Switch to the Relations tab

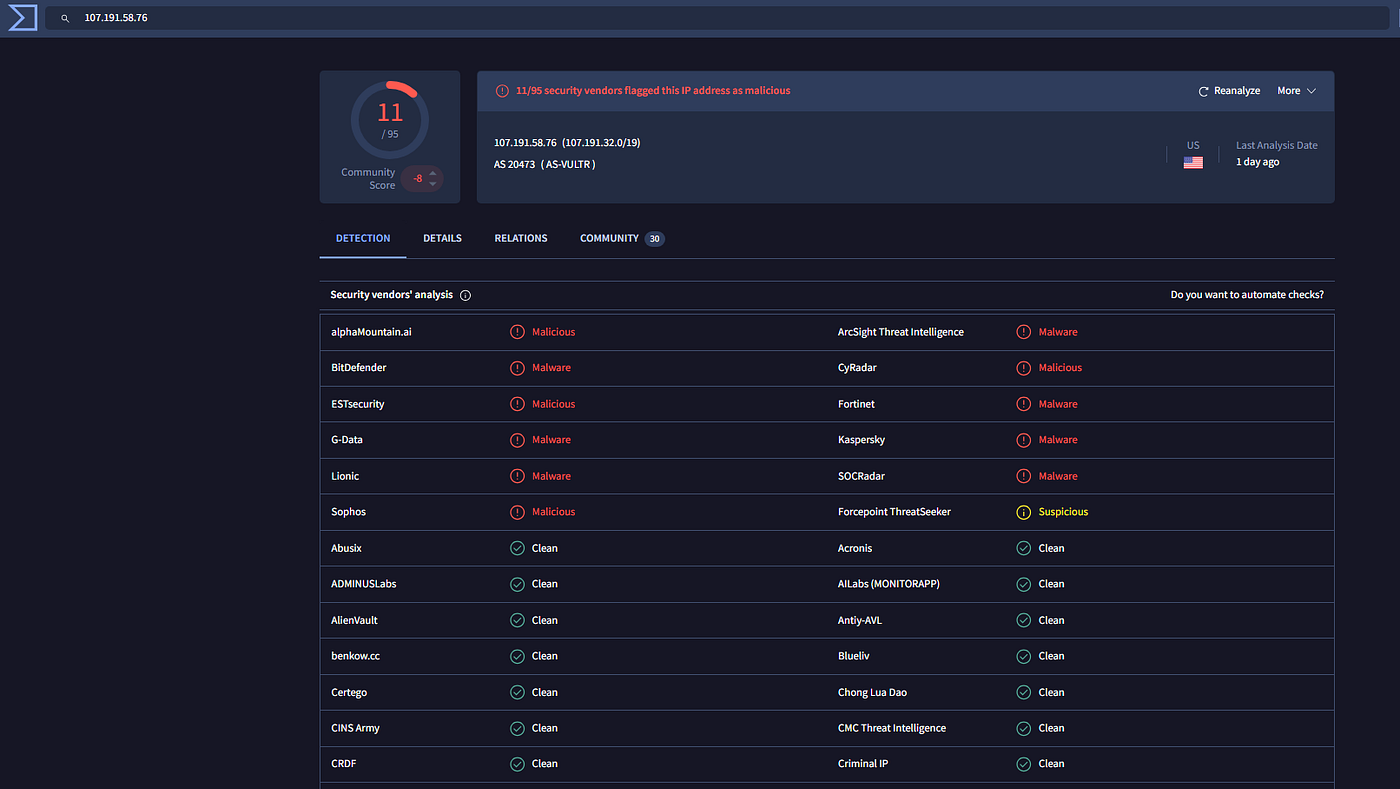(x=521, y=238)
